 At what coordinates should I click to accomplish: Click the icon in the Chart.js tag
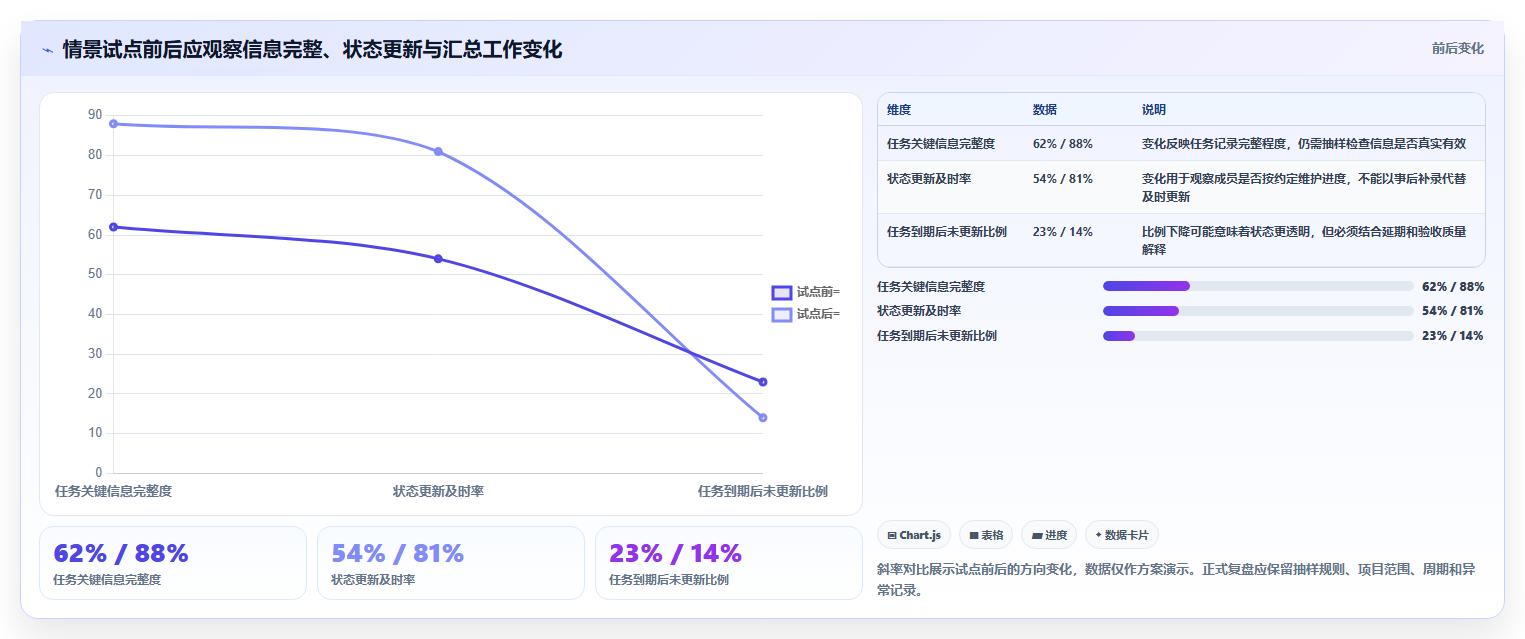coord(891,536)
